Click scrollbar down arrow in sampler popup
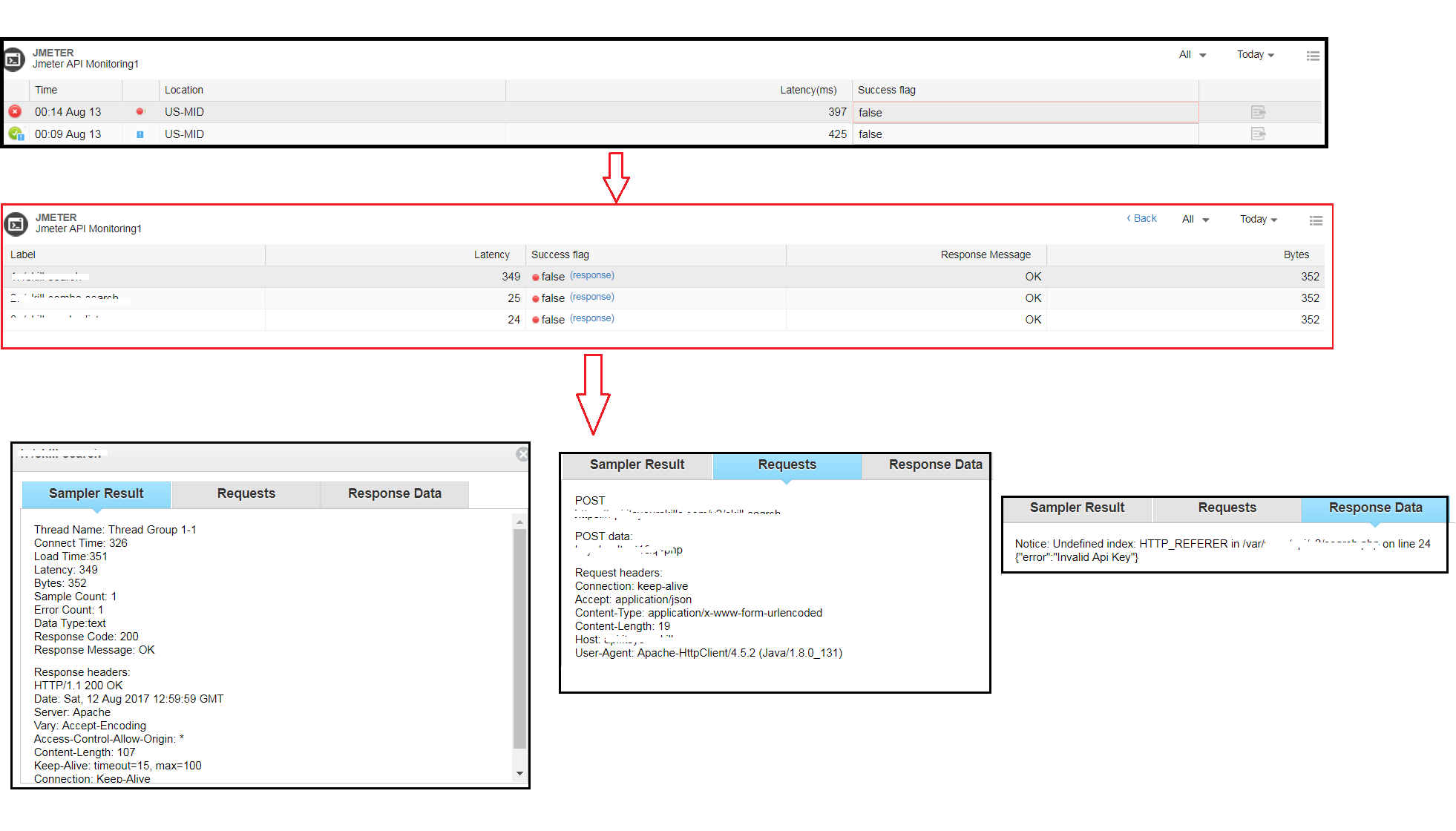The width and height of the screenshot is (1456, 831). click(x=519, y=773)
